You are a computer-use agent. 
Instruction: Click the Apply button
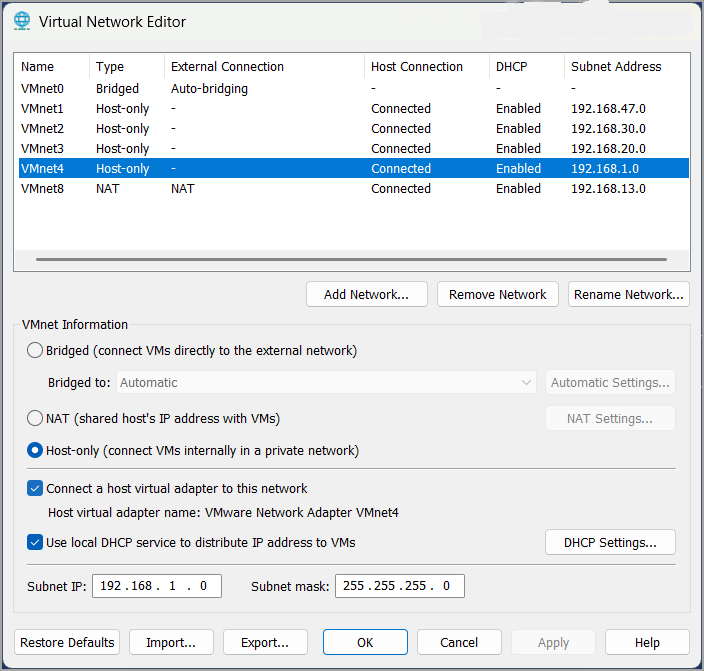tap(553, 642)
